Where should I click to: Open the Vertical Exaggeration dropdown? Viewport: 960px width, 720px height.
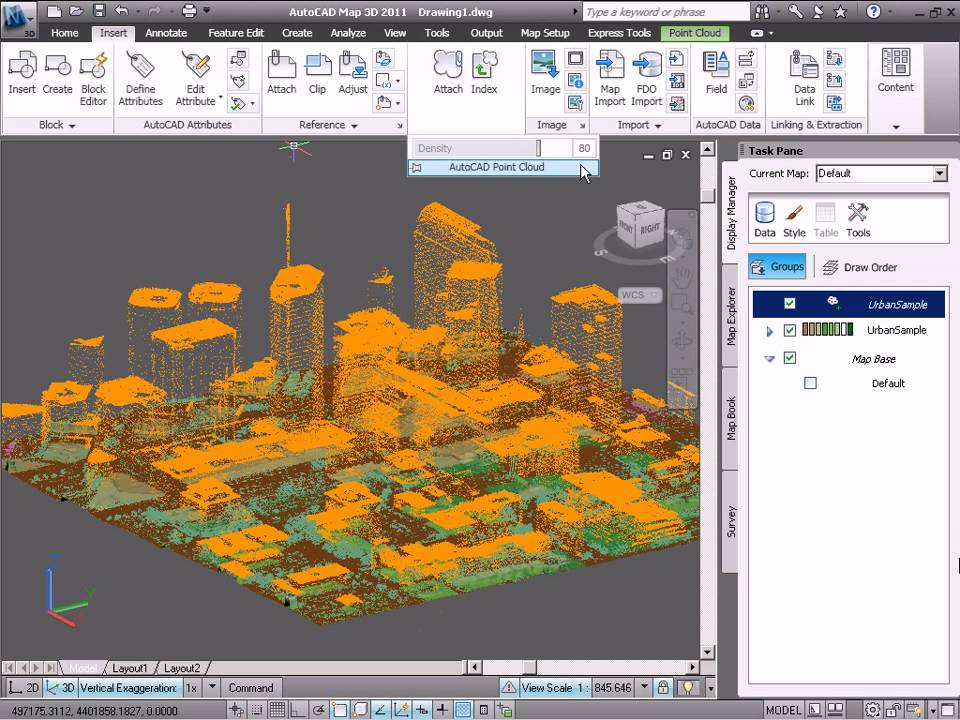pos(212,688)
